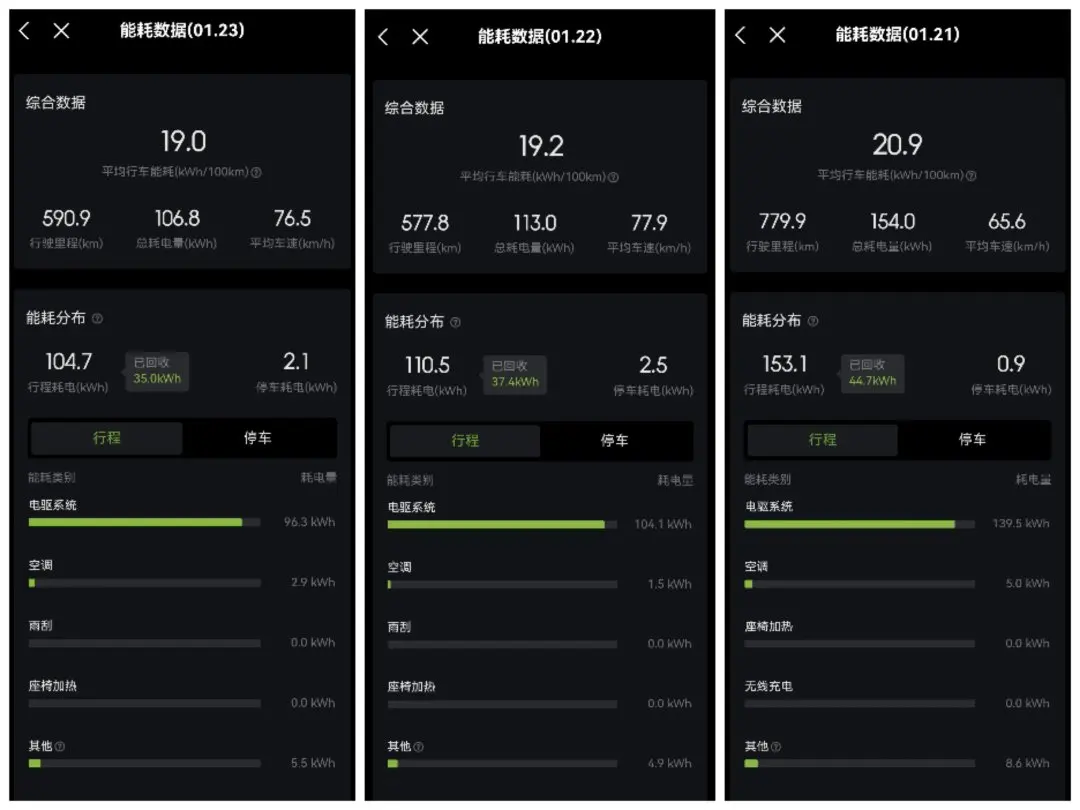
Task: Select the 行程 tab on the 01.22 screen
Action: tap(465, 441)
